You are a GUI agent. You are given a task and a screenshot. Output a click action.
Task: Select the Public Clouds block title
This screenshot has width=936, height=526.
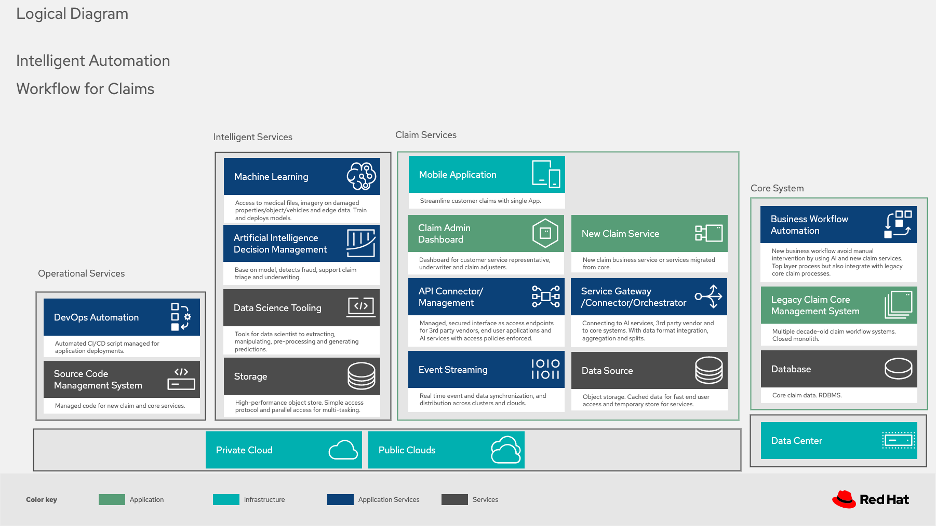coord(407,450)
